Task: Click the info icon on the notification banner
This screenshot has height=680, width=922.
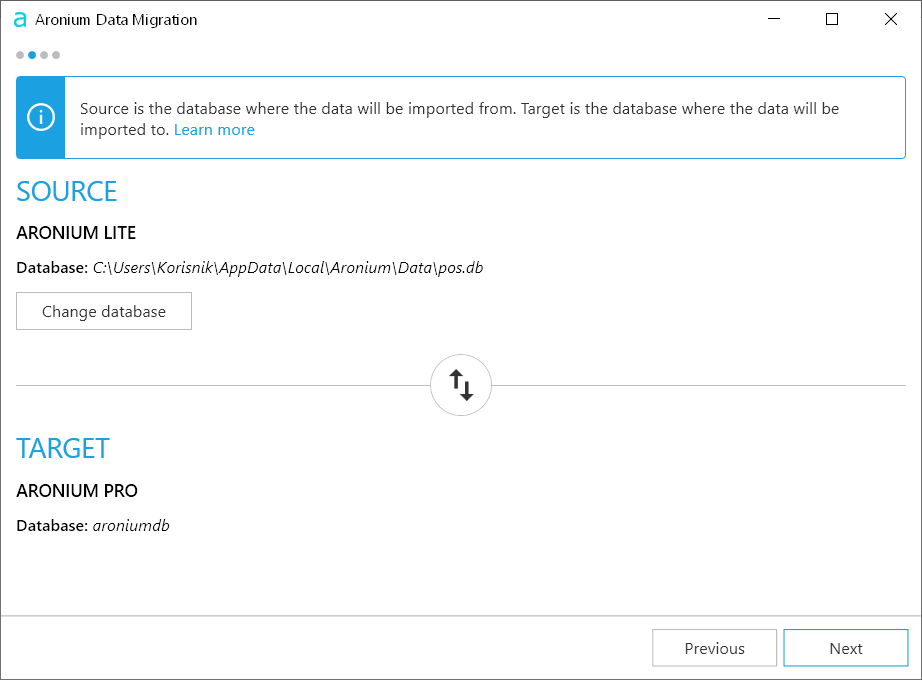Action: tap(40, 117)
